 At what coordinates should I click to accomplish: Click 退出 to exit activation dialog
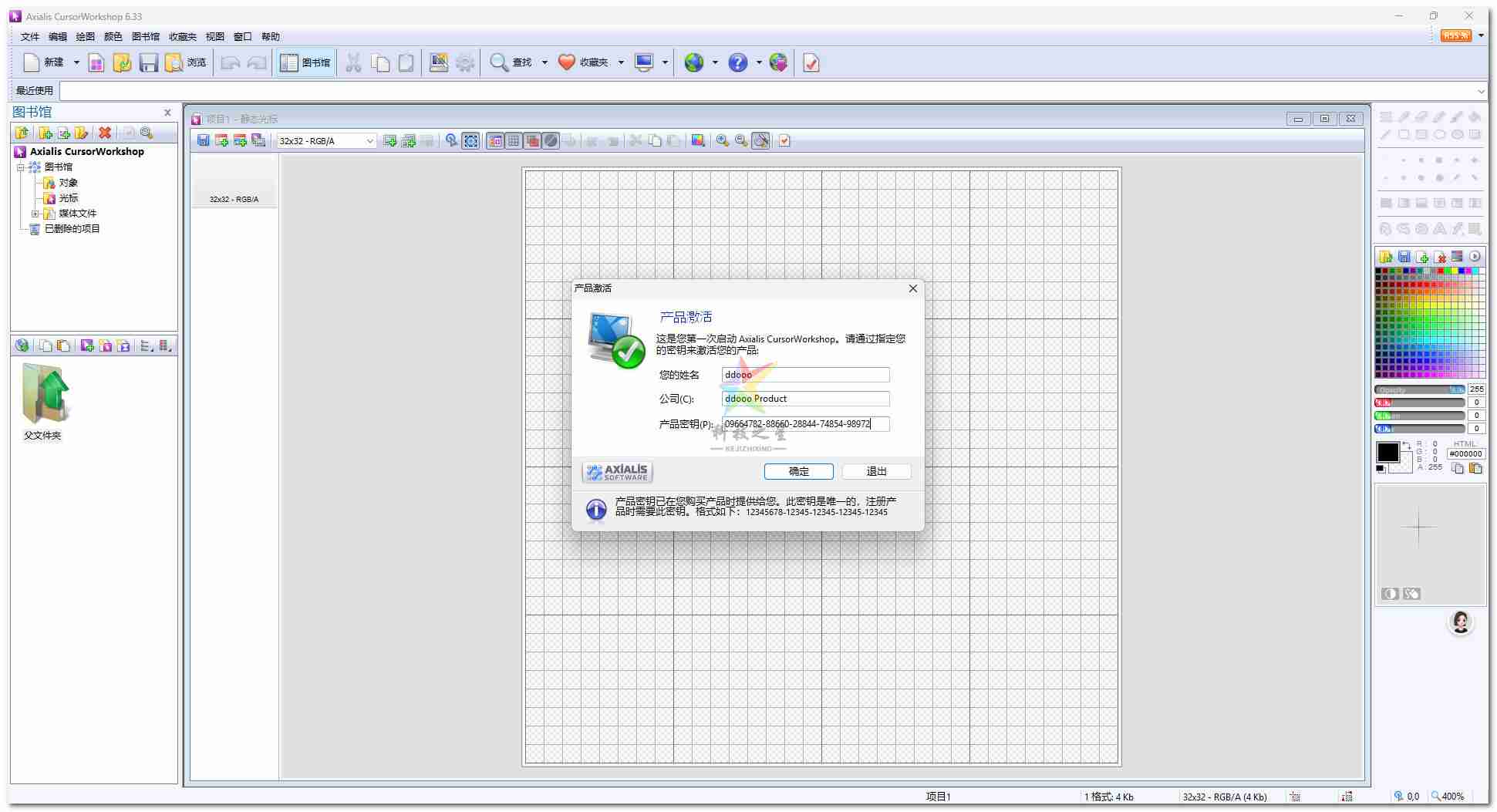[x=876, y=471]
